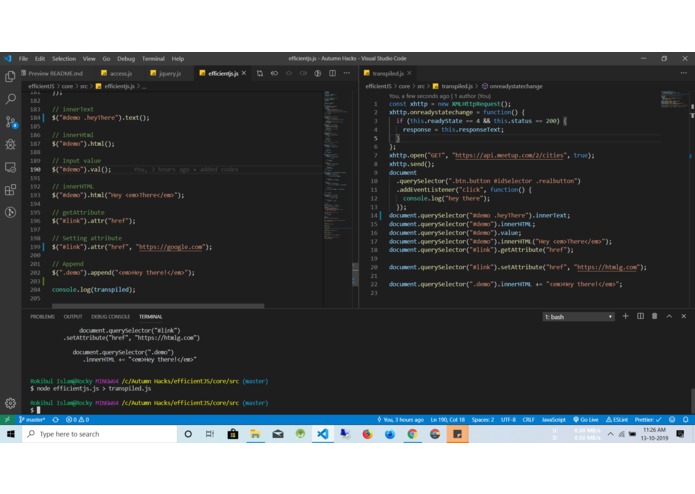695x494 pixels.
Task: Open the Explorer view in activity bar
Action: coord(10,77)
